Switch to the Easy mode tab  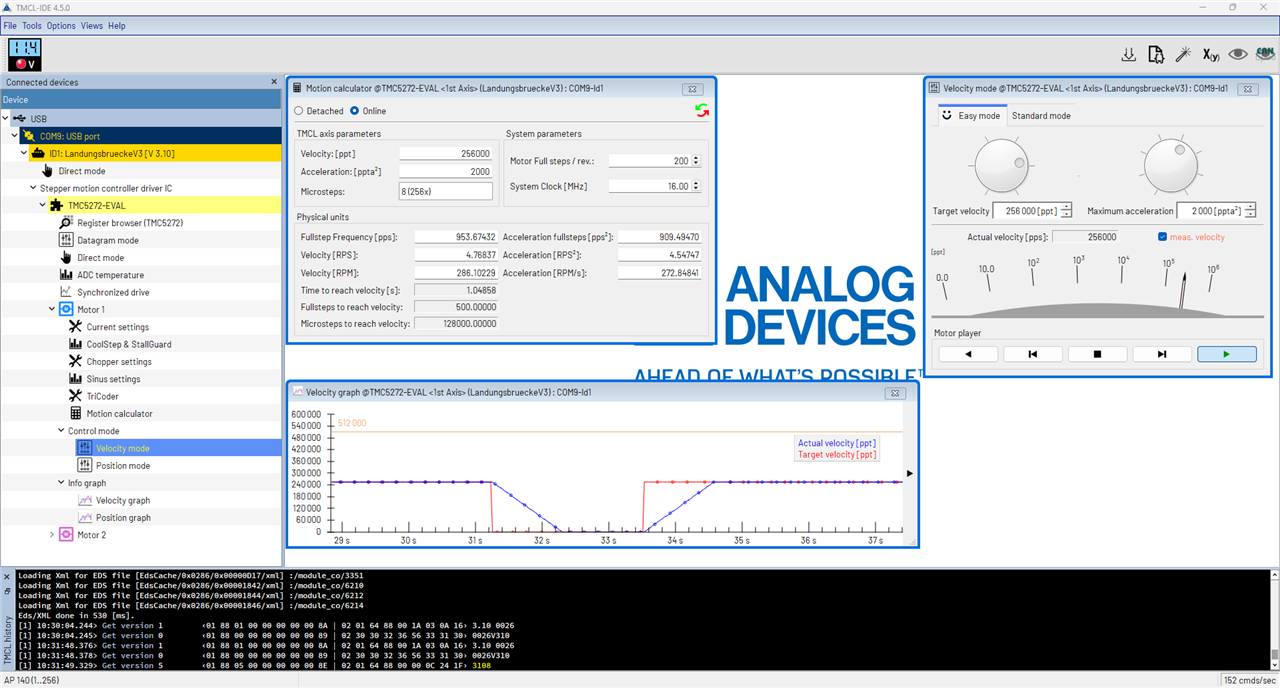coord(970,116)
